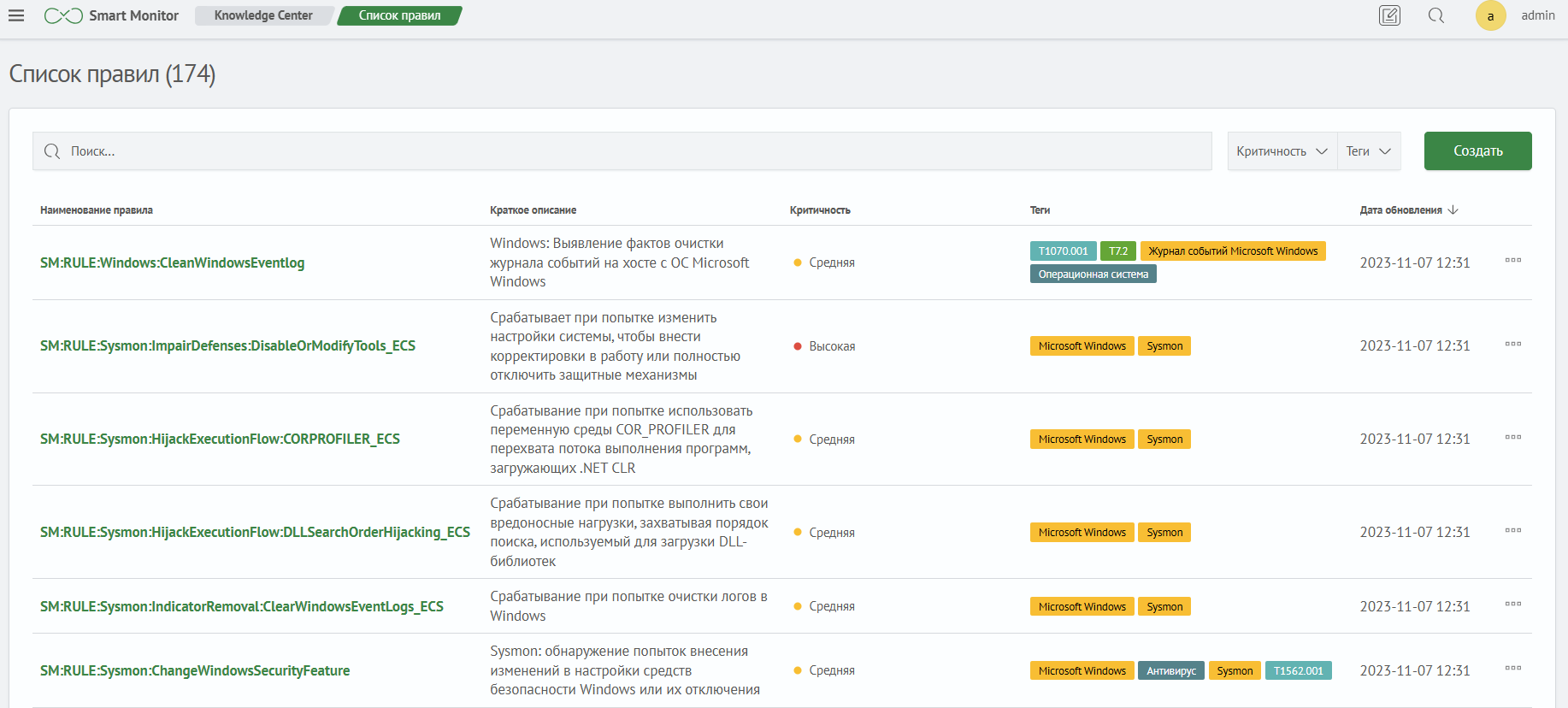The image size is (1568, 708).
Task: Click description of ClearWindowsEventLogs_ECS rule
Action: 628,606
